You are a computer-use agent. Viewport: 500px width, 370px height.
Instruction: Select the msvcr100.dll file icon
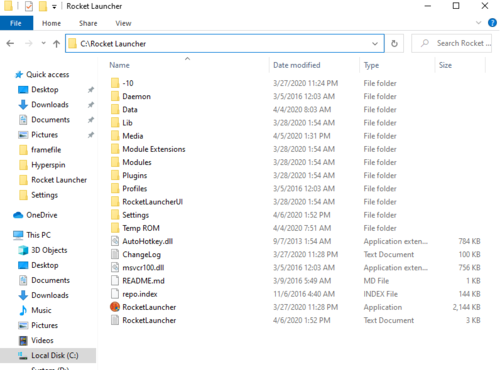(x=115, y=267)
